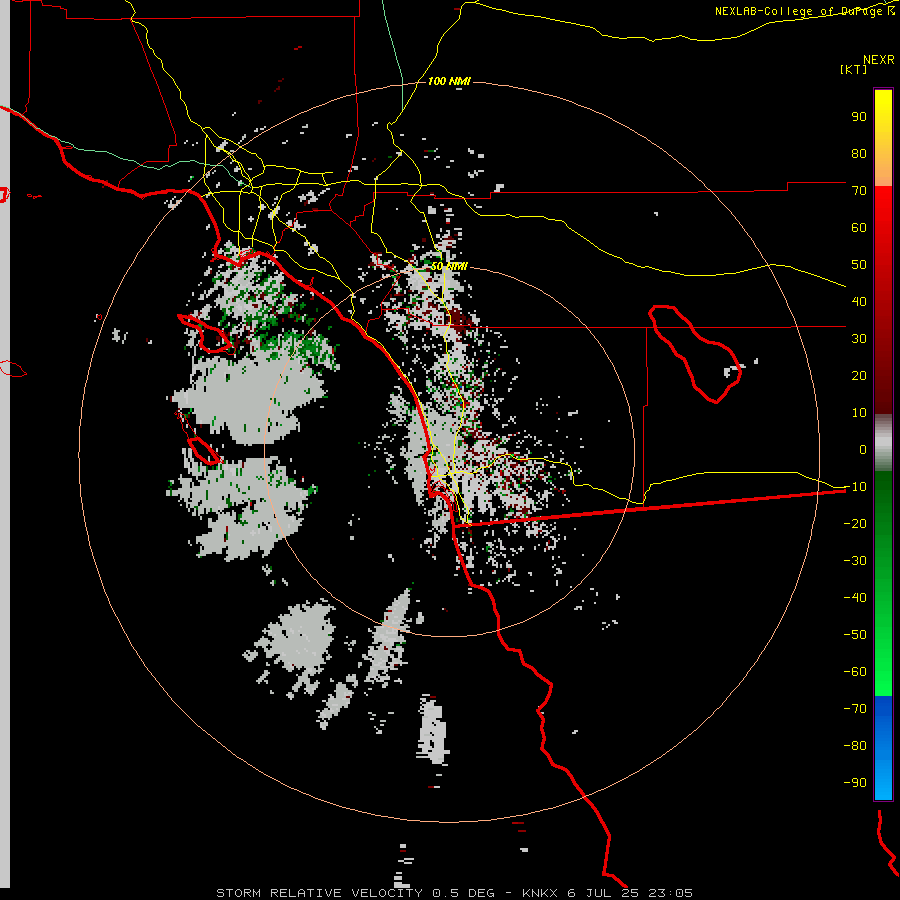Click the -20 value on the velocity color scale

(855, 524)
